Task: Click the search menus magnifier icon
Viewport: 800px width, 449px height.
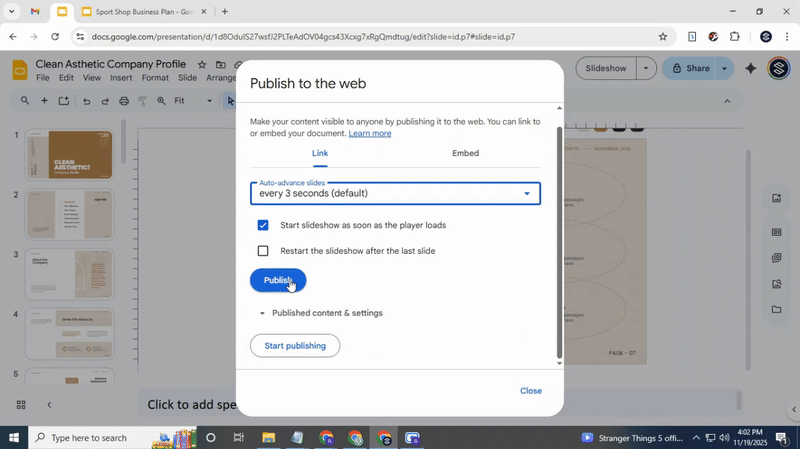Action: point(25,101)
